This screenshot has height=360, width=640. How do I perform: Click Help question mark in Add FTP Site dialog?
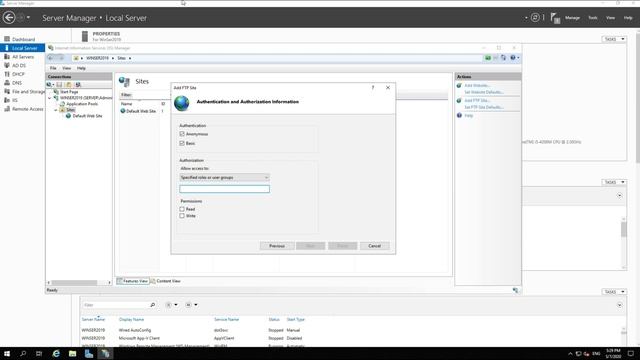(x=373, y=88)
